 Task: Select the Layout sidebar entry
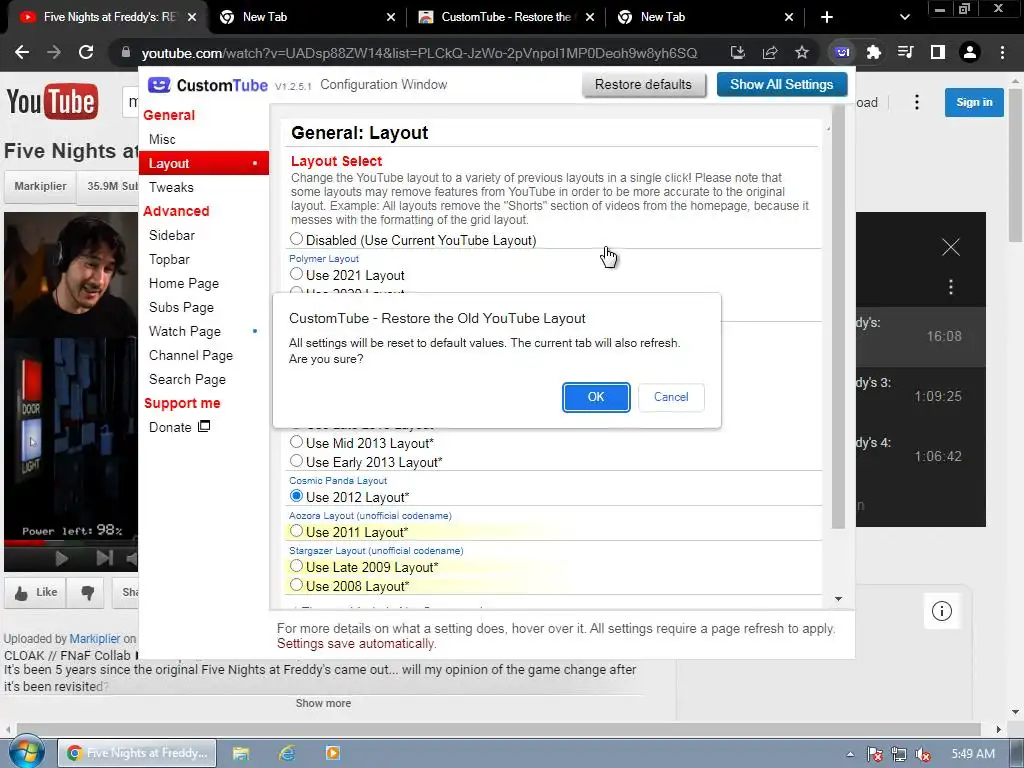(204, 163)
